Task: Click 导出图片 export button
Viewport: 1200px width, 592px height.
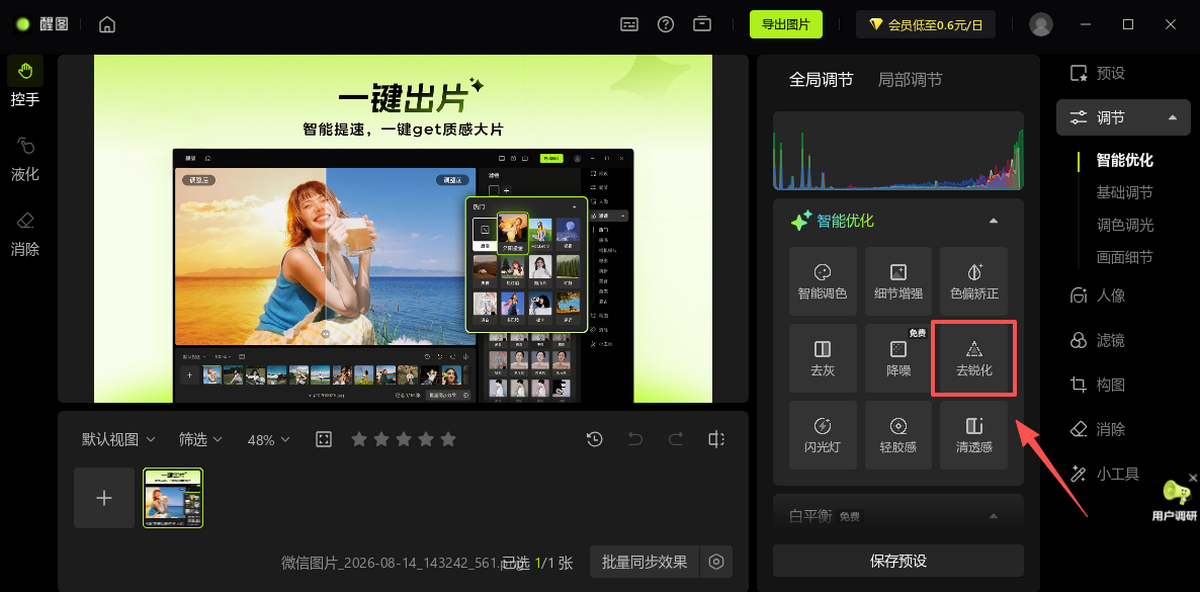Action: click(786, 24)
